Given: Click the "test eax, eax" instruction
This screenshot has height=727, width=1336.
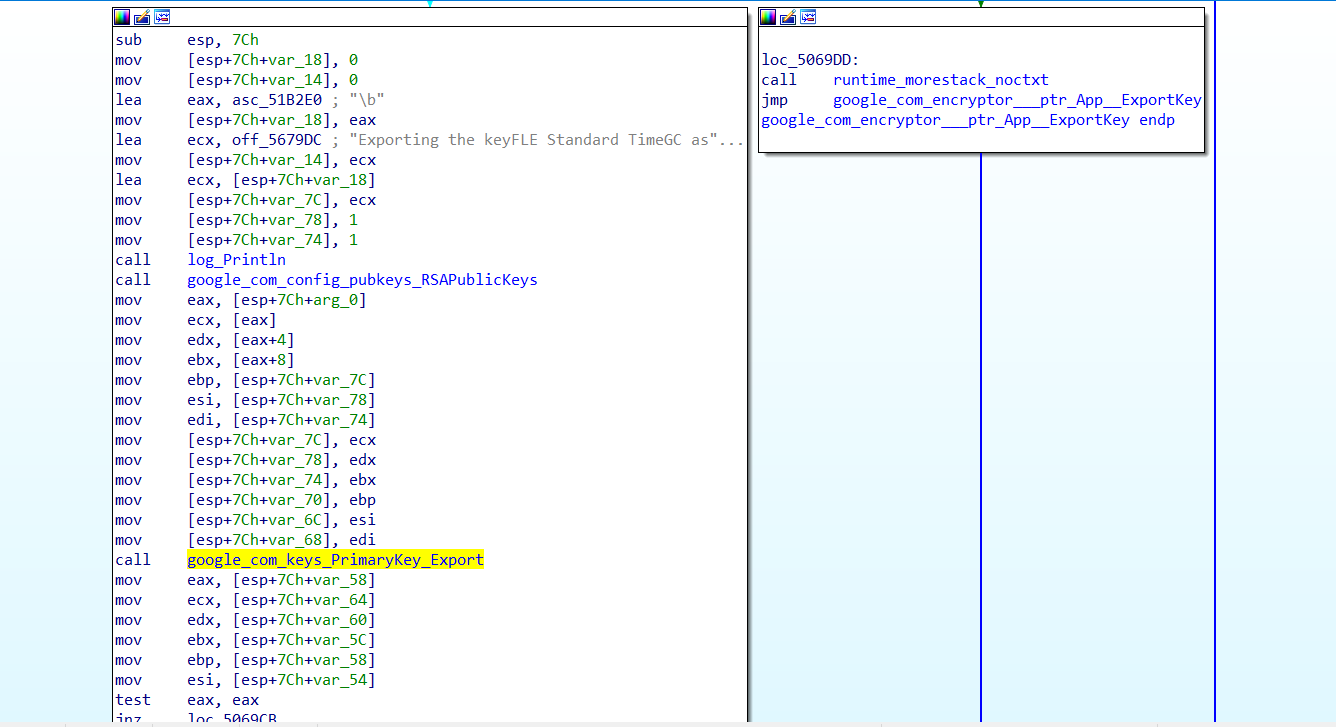Looking at the screenshot, I should (187, 700).
